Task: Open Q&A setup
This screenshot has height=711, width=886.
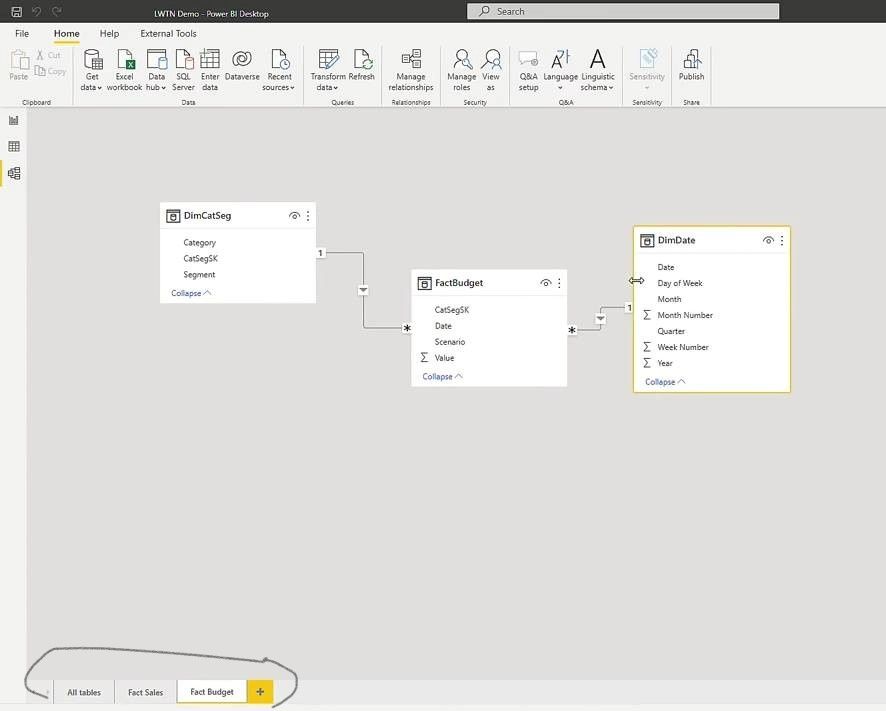Action: (x=528, y=70)
